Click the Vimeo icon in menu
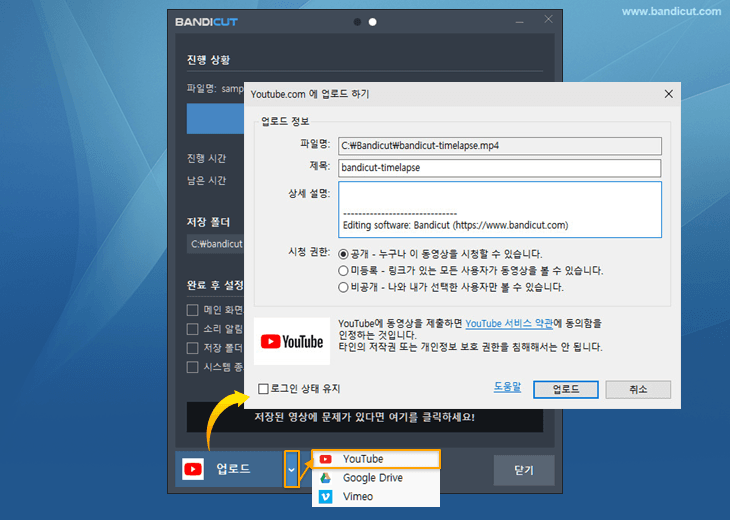 pos(325,497)
